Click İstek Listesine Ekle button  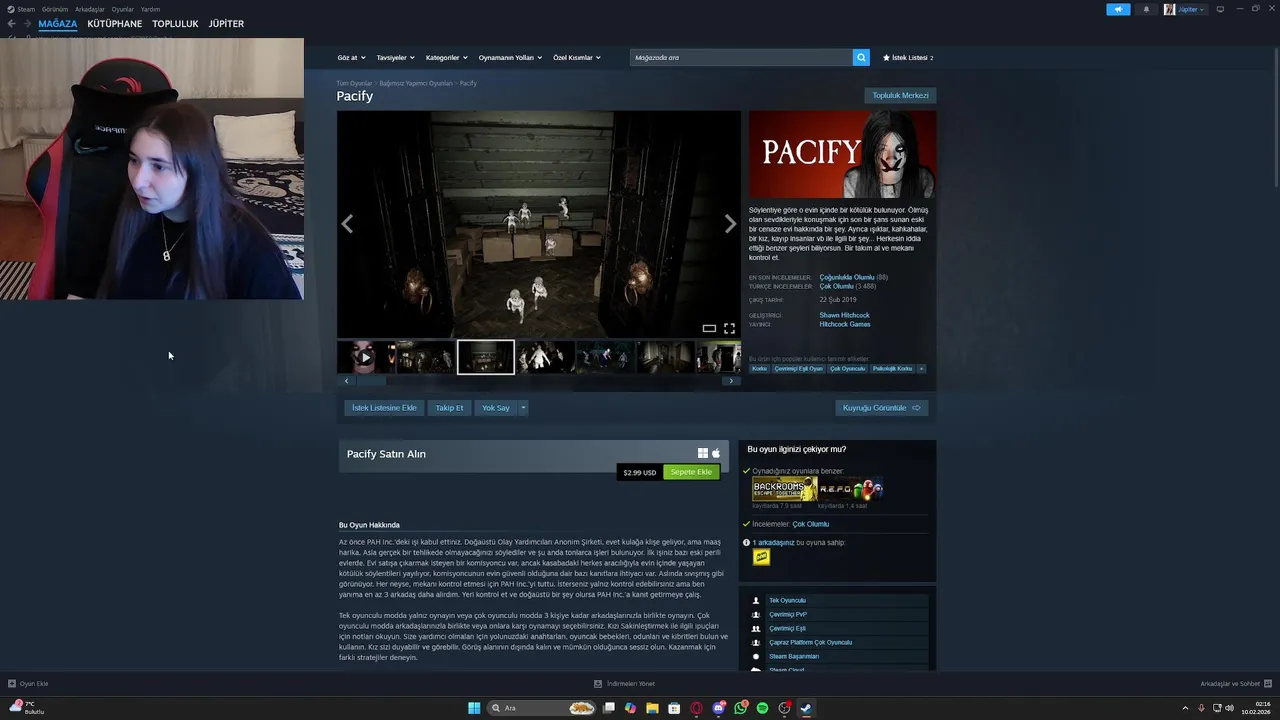[x=384, y=408]
